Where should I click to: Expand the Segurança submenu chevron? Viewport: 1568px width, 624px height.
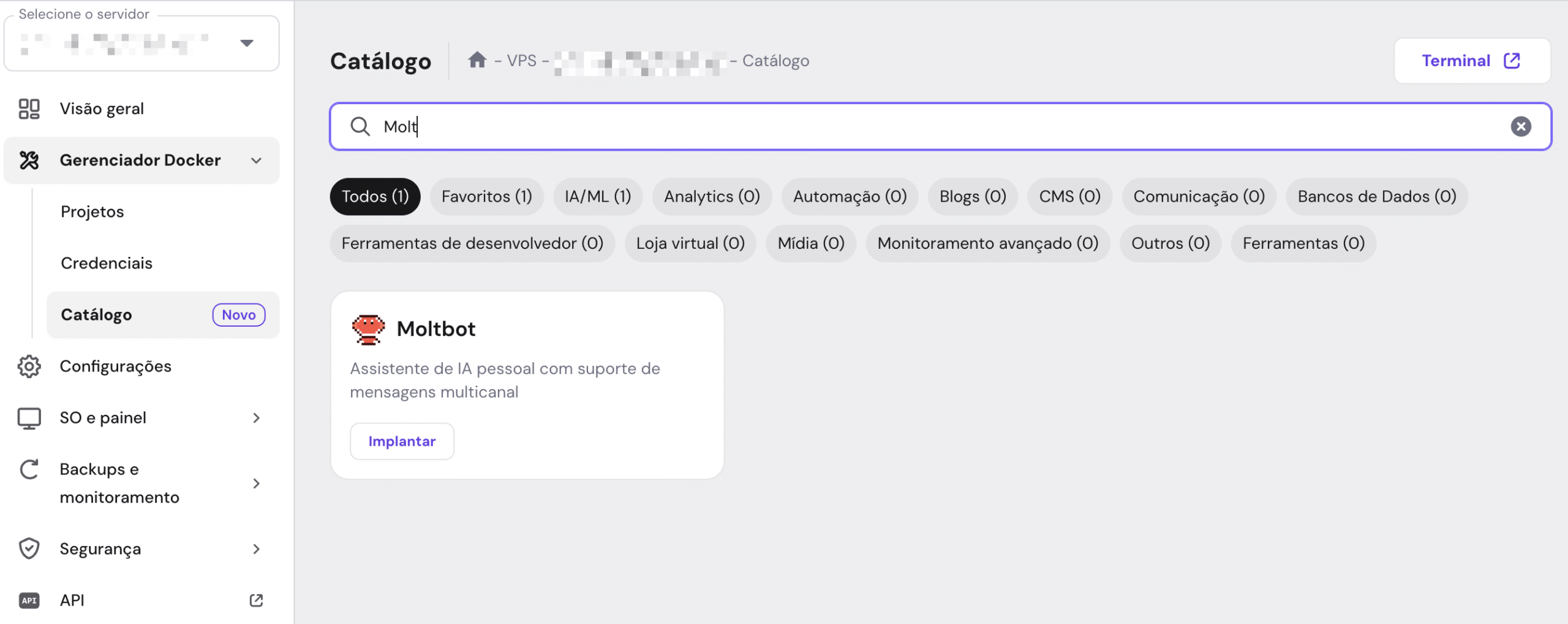[x=257, y=548]
